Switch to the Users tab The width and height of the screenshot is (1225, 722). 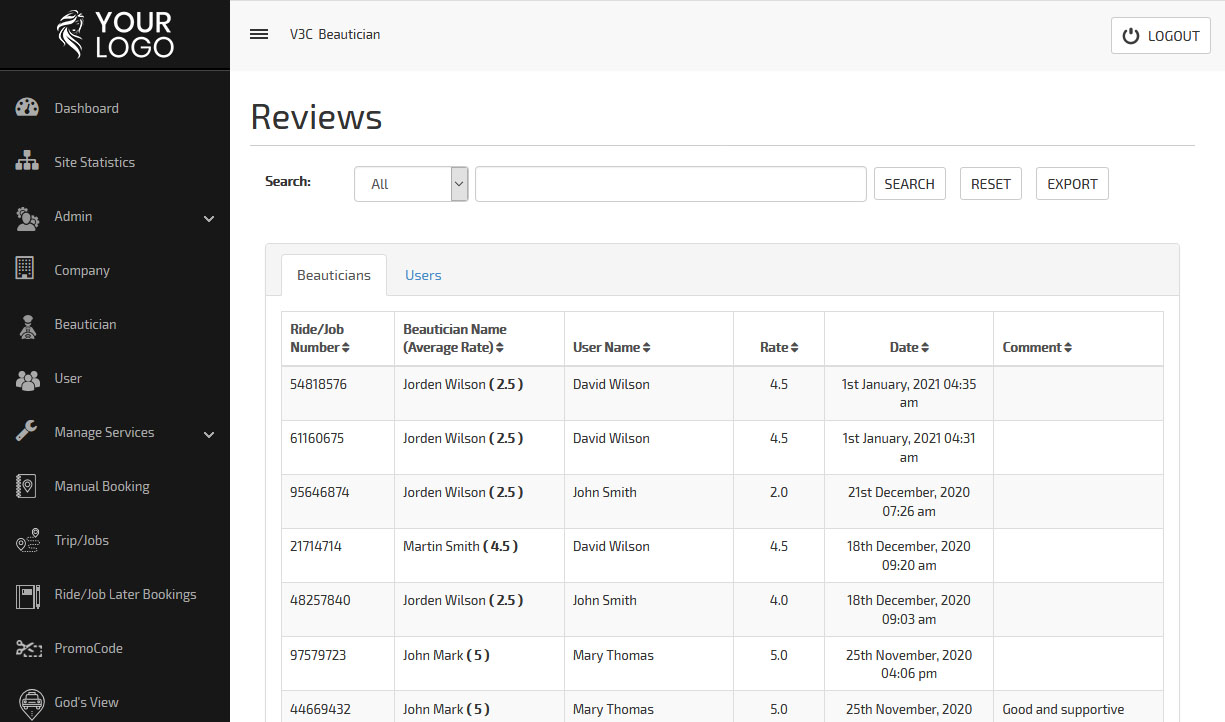pos(423,275)
